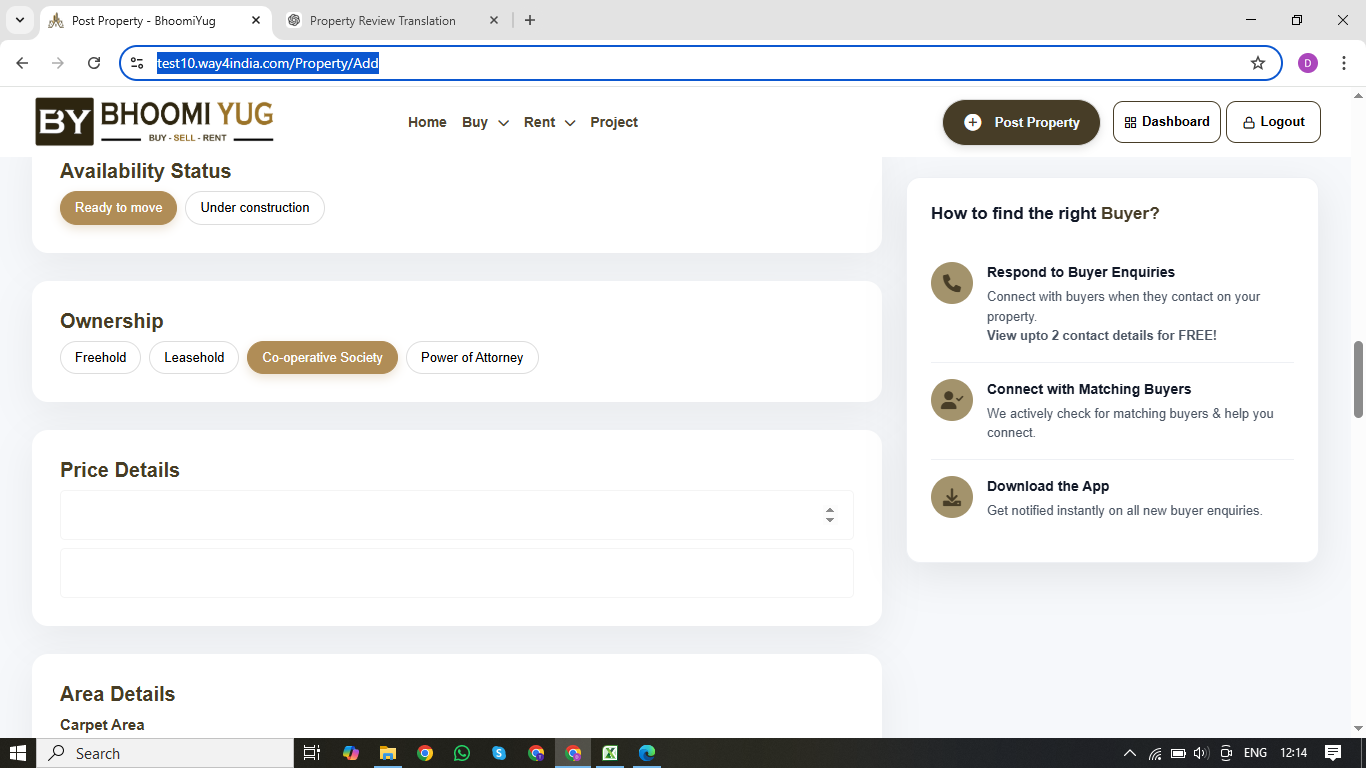Open Excel from the taskbar
The height and width of the screenshot is (768, 1366).
pos(609,753)
